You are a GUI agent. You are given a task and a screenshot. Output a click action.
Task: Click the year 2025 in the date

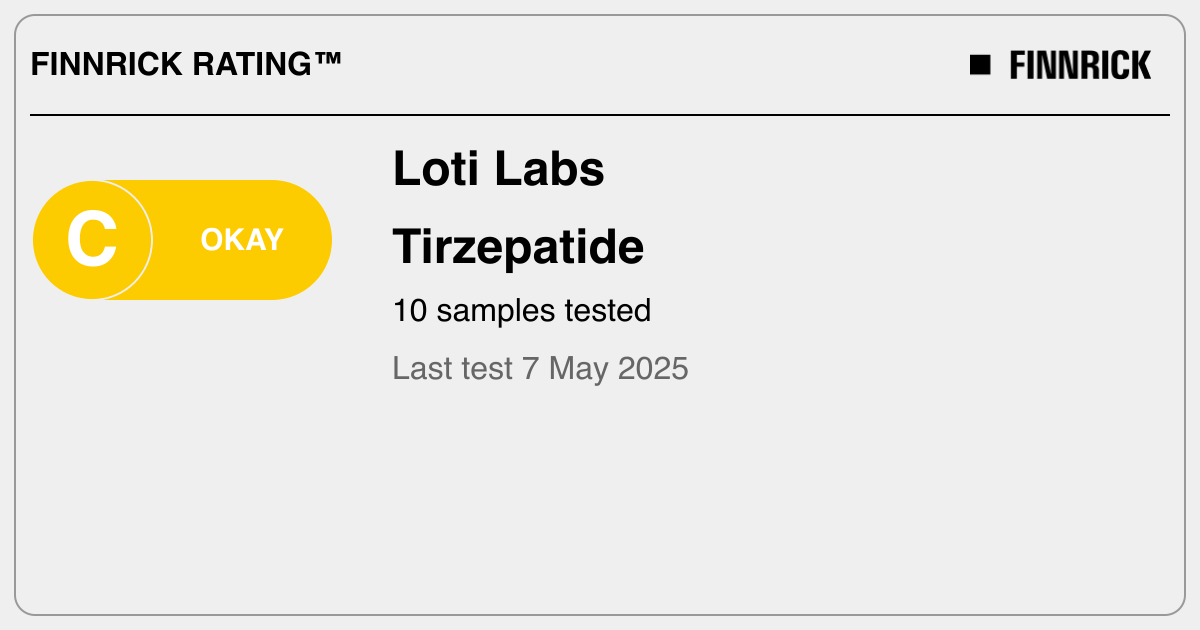(x=653, y=368)
